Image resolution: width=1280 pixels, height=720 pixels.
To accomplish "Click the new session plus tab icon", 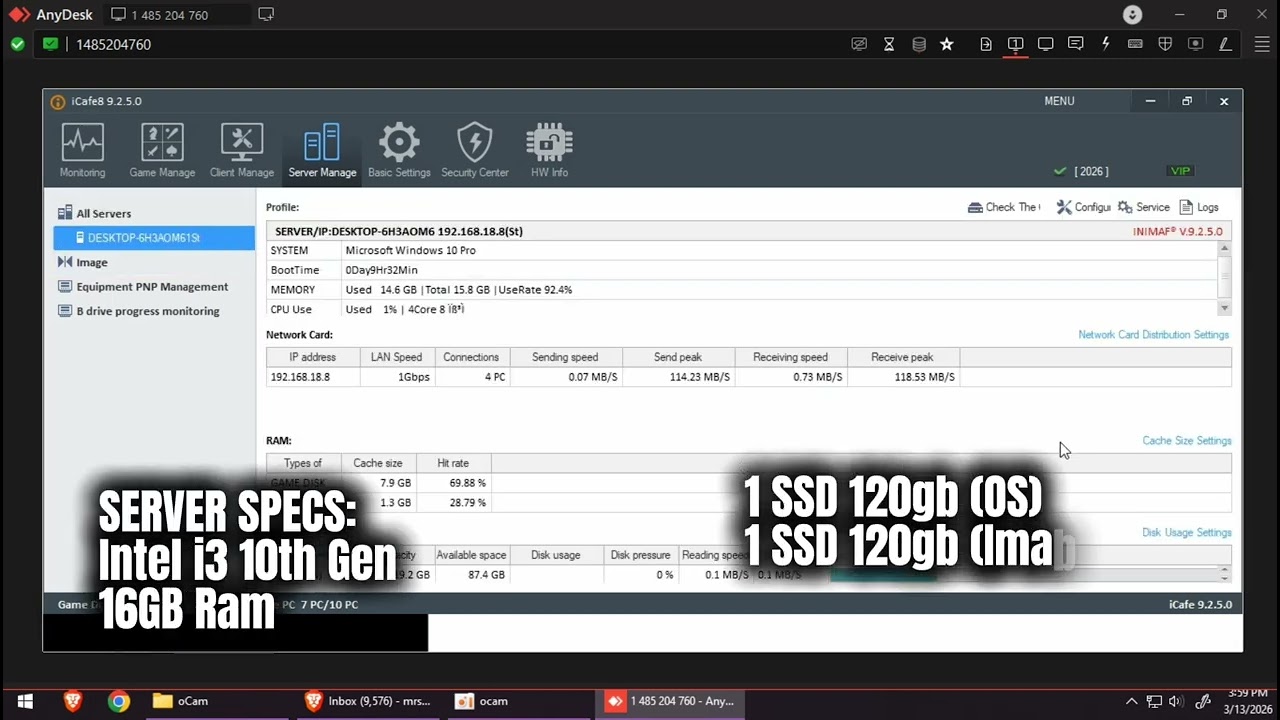I will (265, 15).
